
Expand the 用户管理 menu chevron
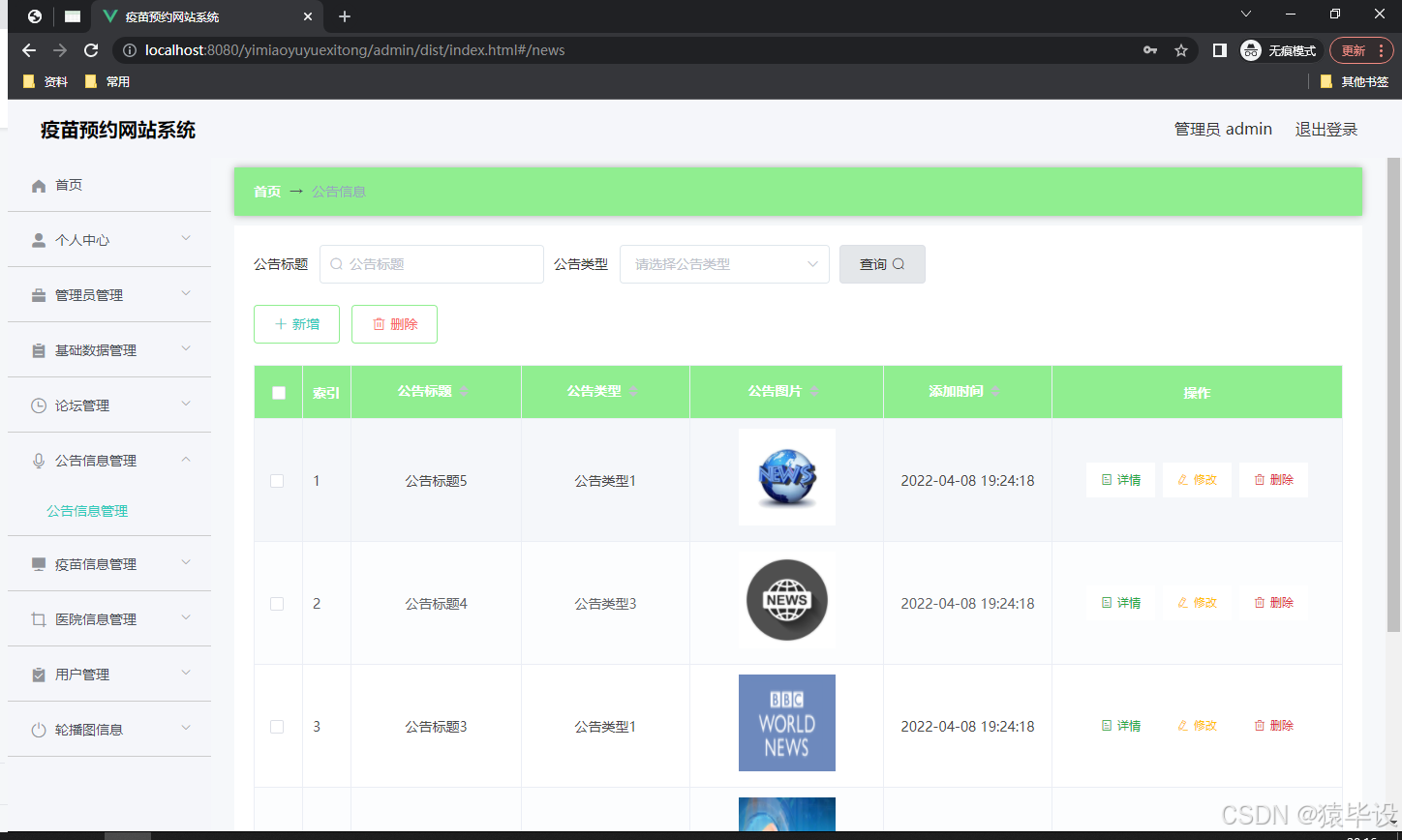[186, 673]
